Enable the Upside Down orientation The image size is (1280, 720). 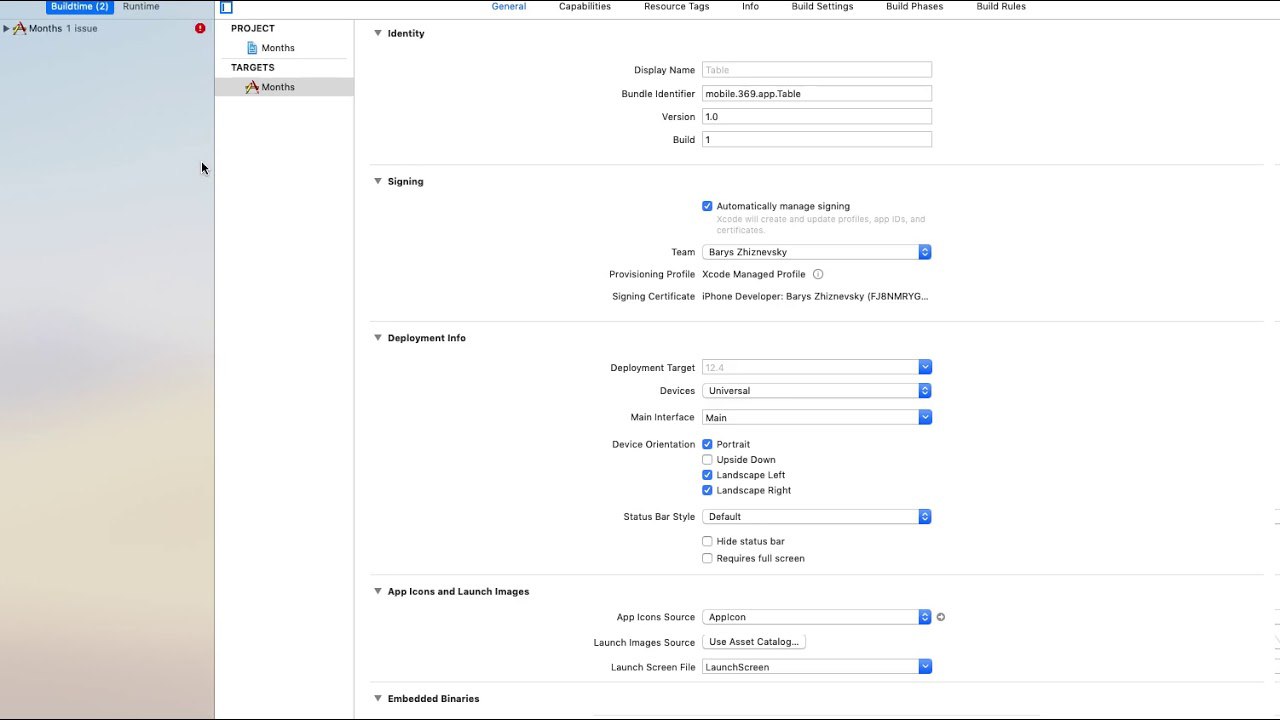pos(707,460)
